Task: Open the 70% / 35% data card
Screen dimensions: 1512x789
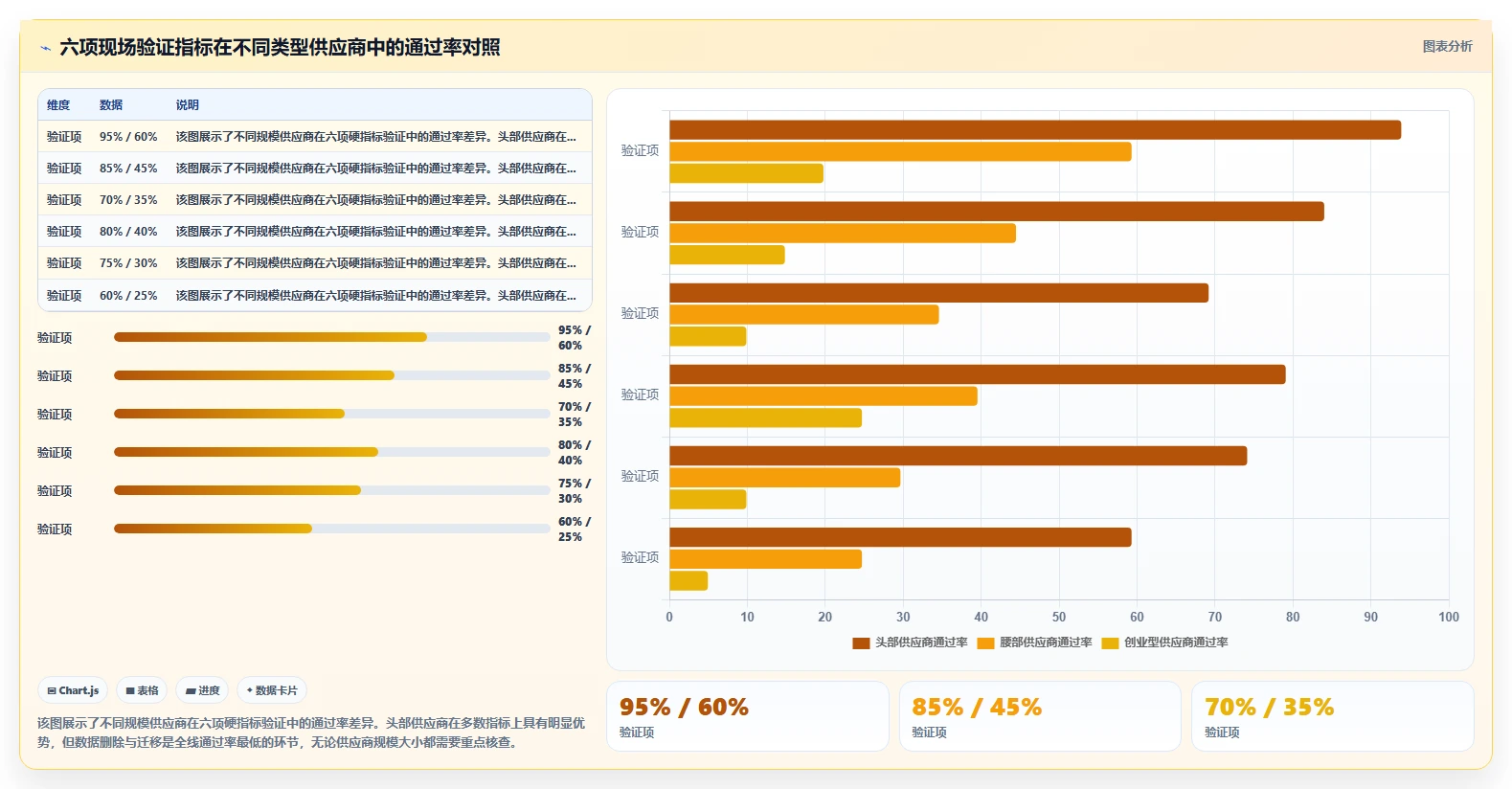Action: coord(1332,716)
